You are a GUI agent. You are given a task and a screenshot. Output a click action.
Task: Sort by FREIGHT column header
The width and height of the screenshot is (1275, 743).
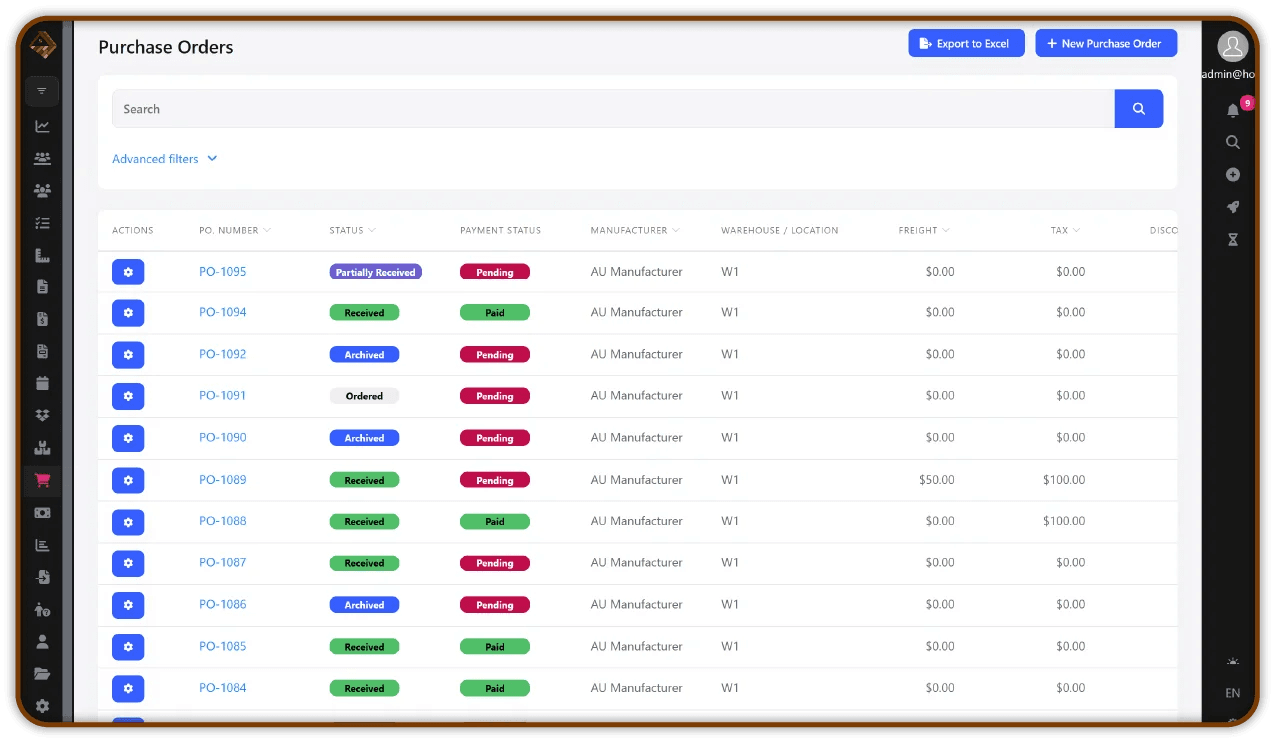tap(924, 230)
